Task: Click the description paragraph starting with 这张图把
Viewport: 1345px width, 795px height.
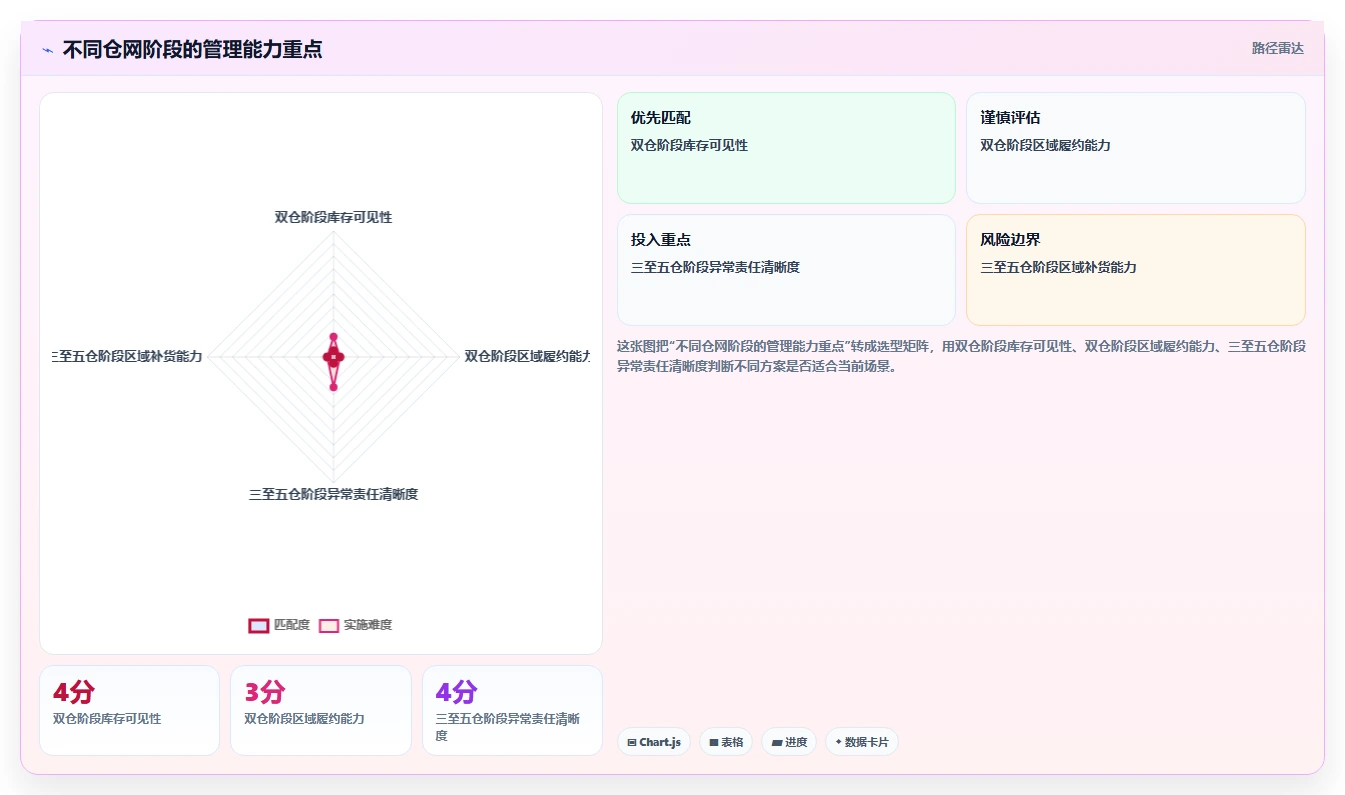Action: 961,356
